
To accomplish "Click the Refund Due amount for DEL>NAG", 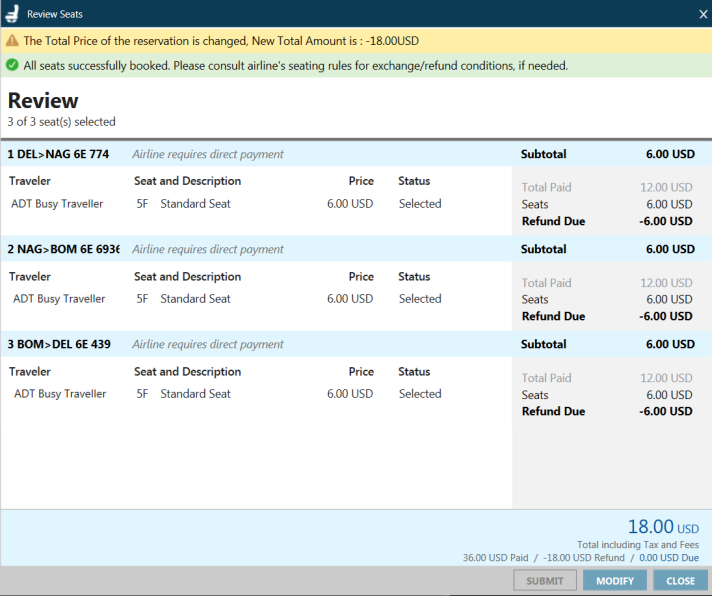I will pos(667,221).
